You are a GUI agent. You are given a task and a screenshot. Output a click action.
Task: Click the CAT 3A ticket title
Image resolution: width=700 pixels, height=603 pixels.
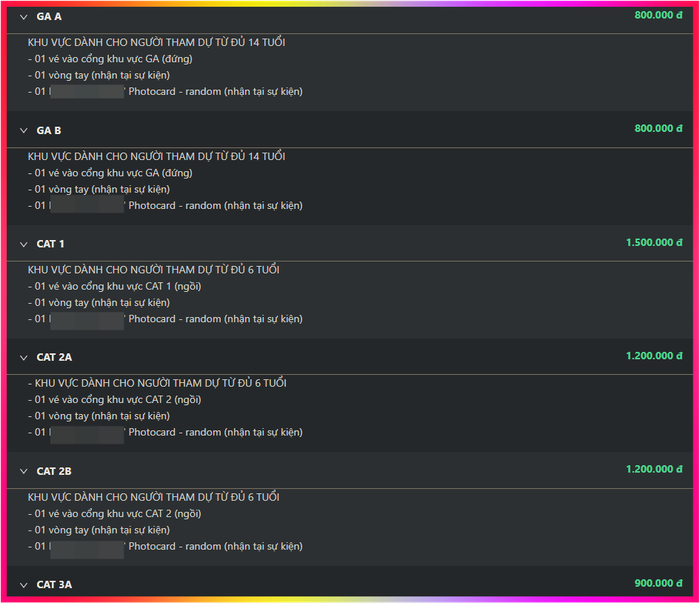[54, 584]
